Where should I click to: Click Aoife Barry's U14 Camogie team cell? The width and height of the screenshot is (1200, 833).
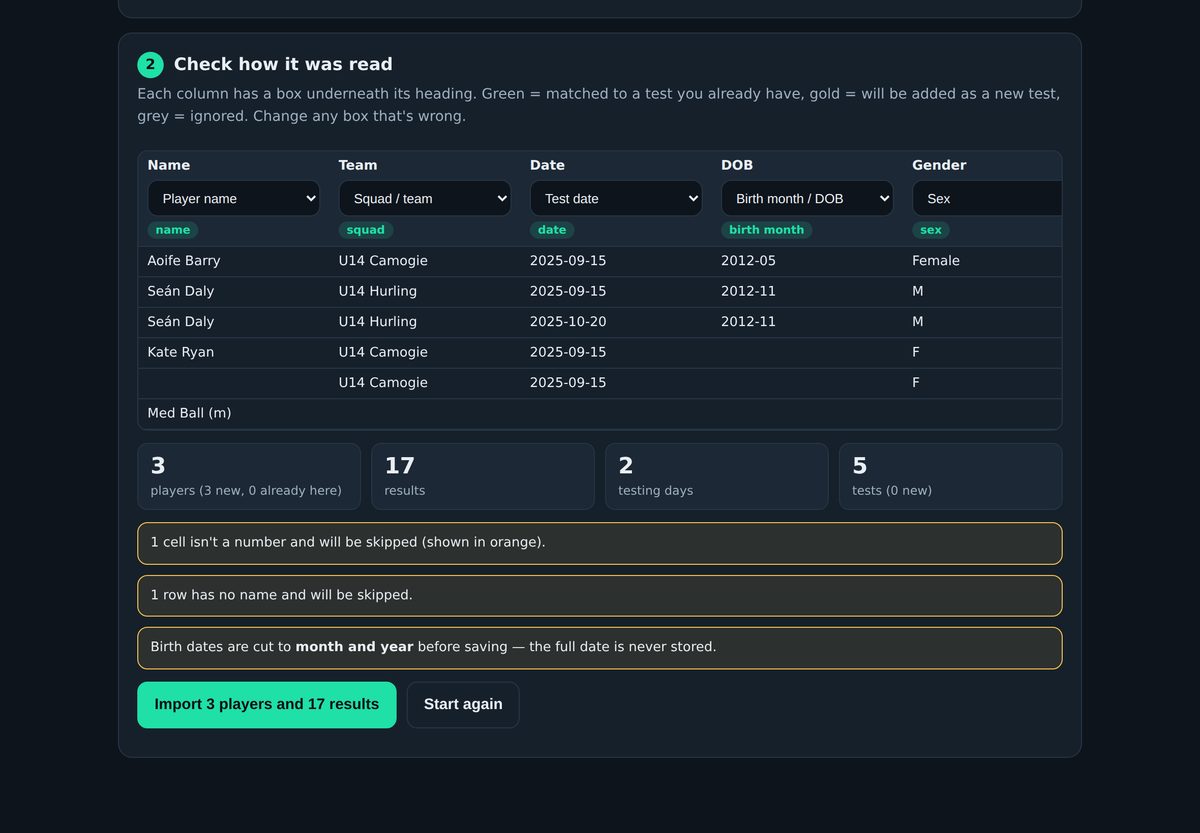(425, 261)
